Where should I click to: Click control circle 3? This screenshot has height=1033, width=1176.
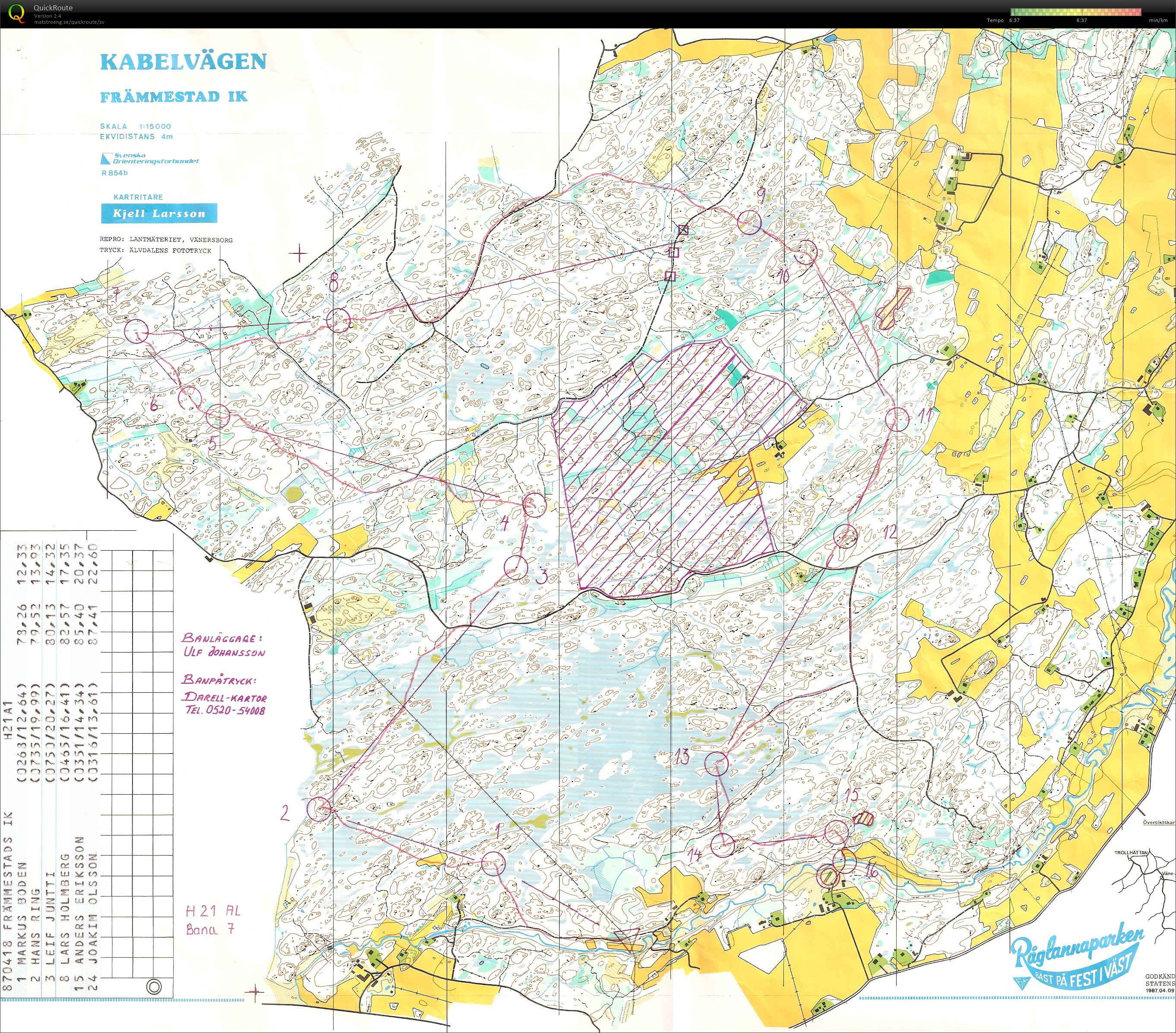point(516,567)
